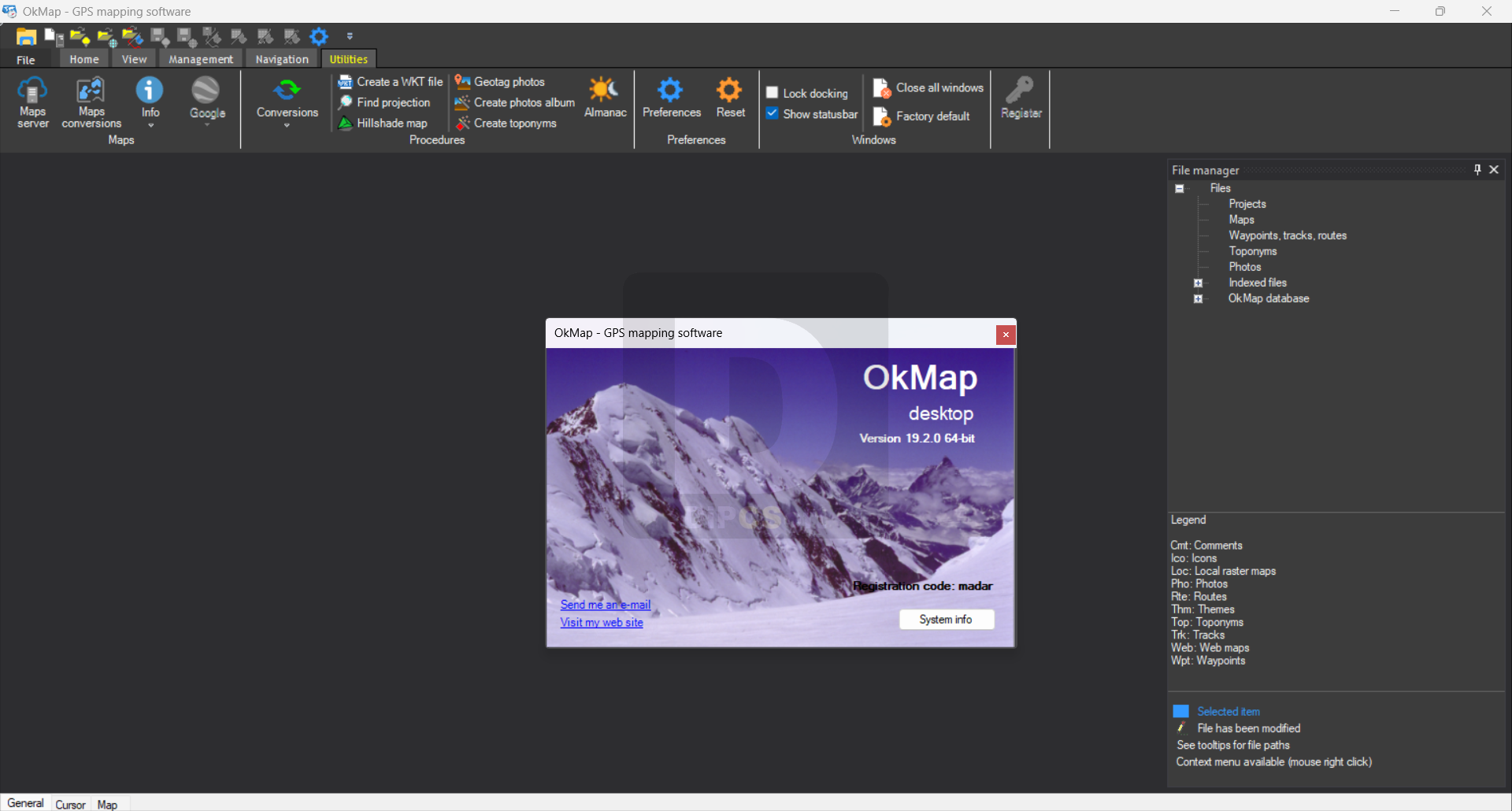Click new document icon in quick toolbar
The image size is (1512, 811).
click(x=54, y=36)
